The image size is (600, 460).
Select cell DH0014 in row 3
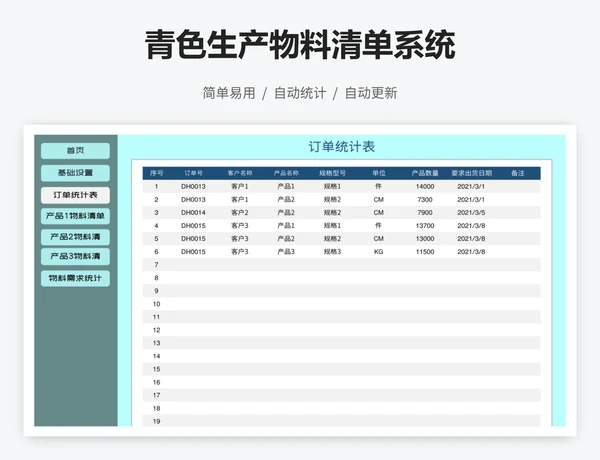tap(194, 213)
